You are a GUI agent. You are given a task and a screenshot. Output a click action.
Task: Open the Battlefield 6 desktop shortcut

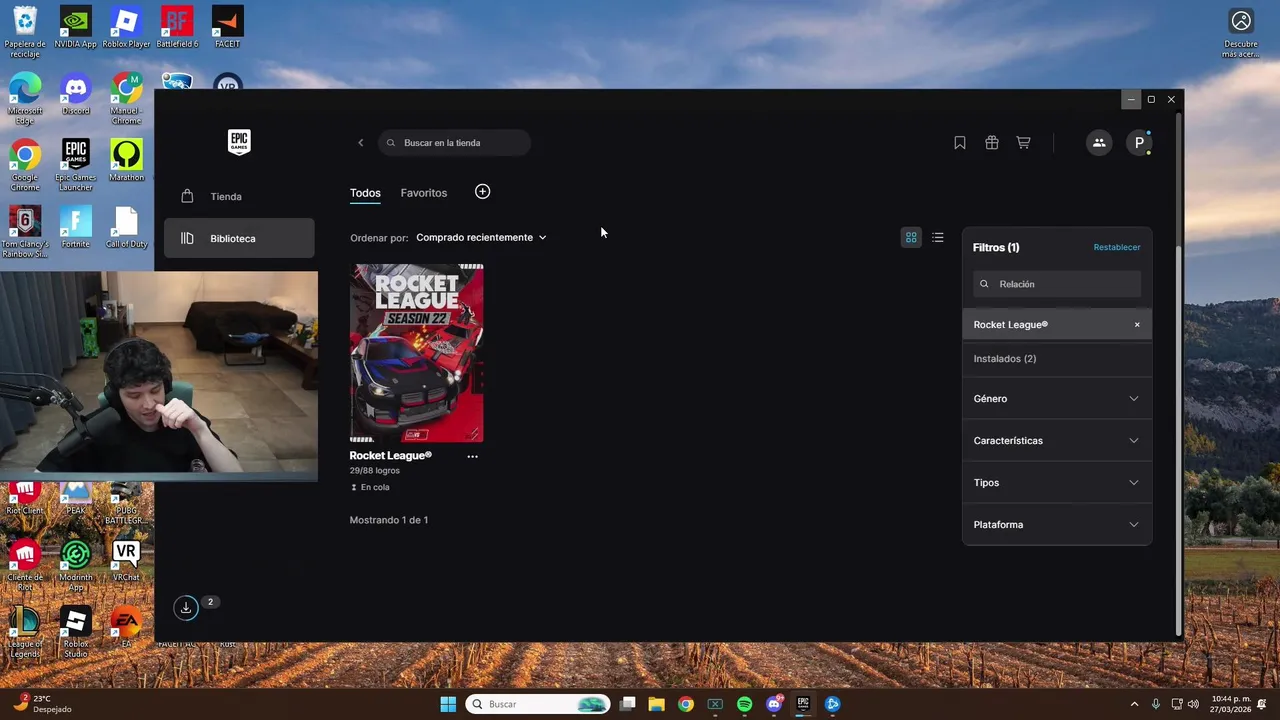pyautogui.click(x=177, y=28)
